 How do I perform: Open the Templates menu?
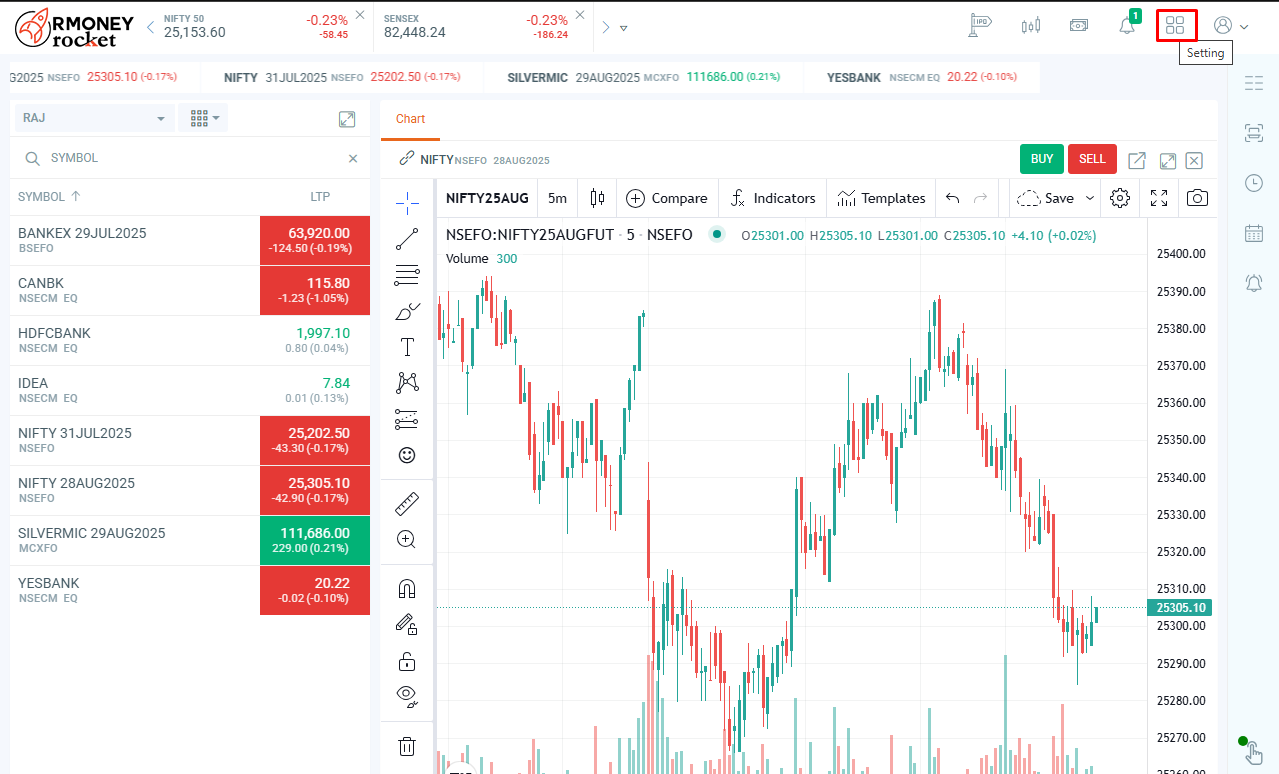881,198
